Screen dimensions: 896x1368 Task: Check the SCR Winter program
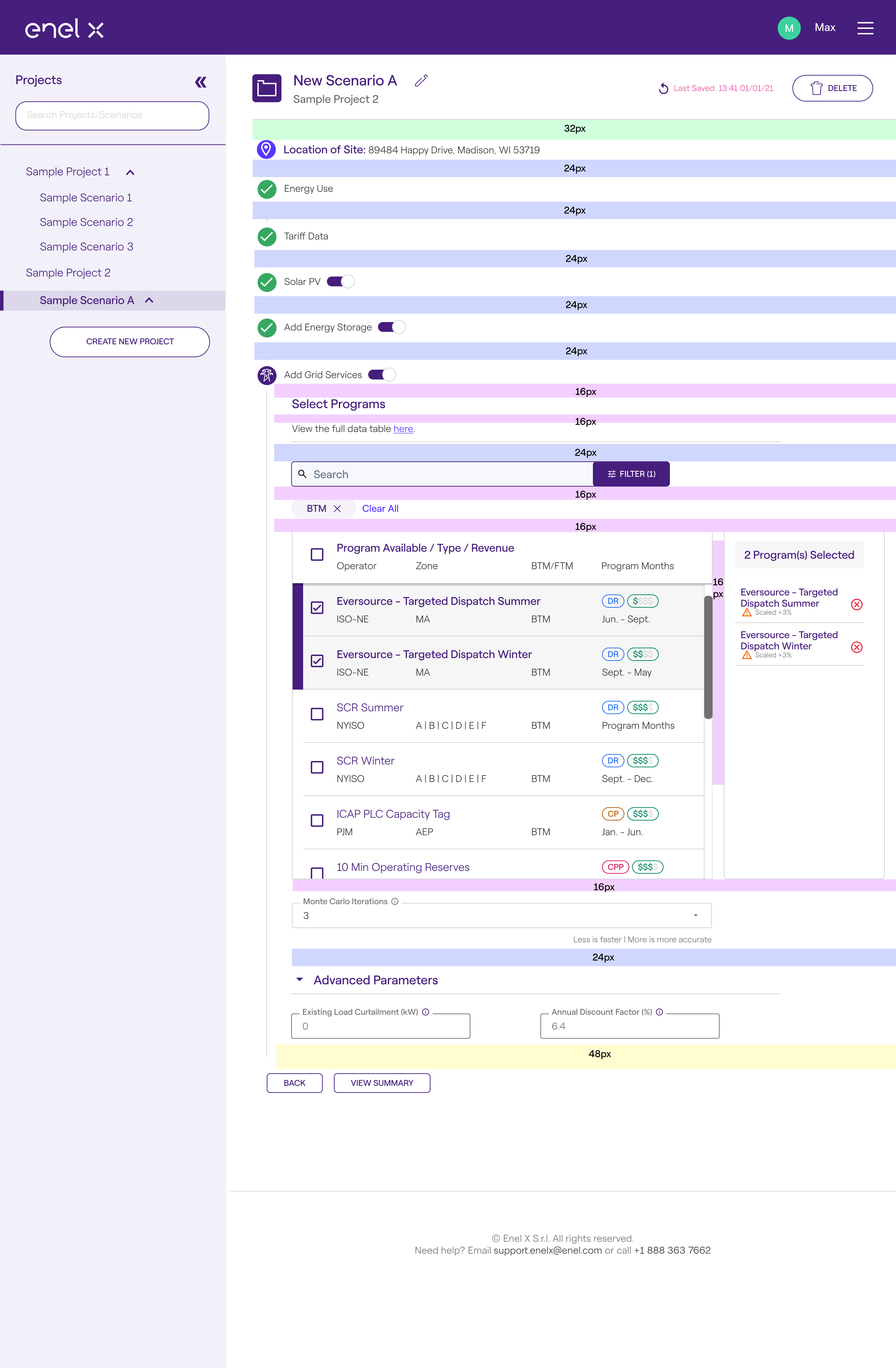click(317, 767)
